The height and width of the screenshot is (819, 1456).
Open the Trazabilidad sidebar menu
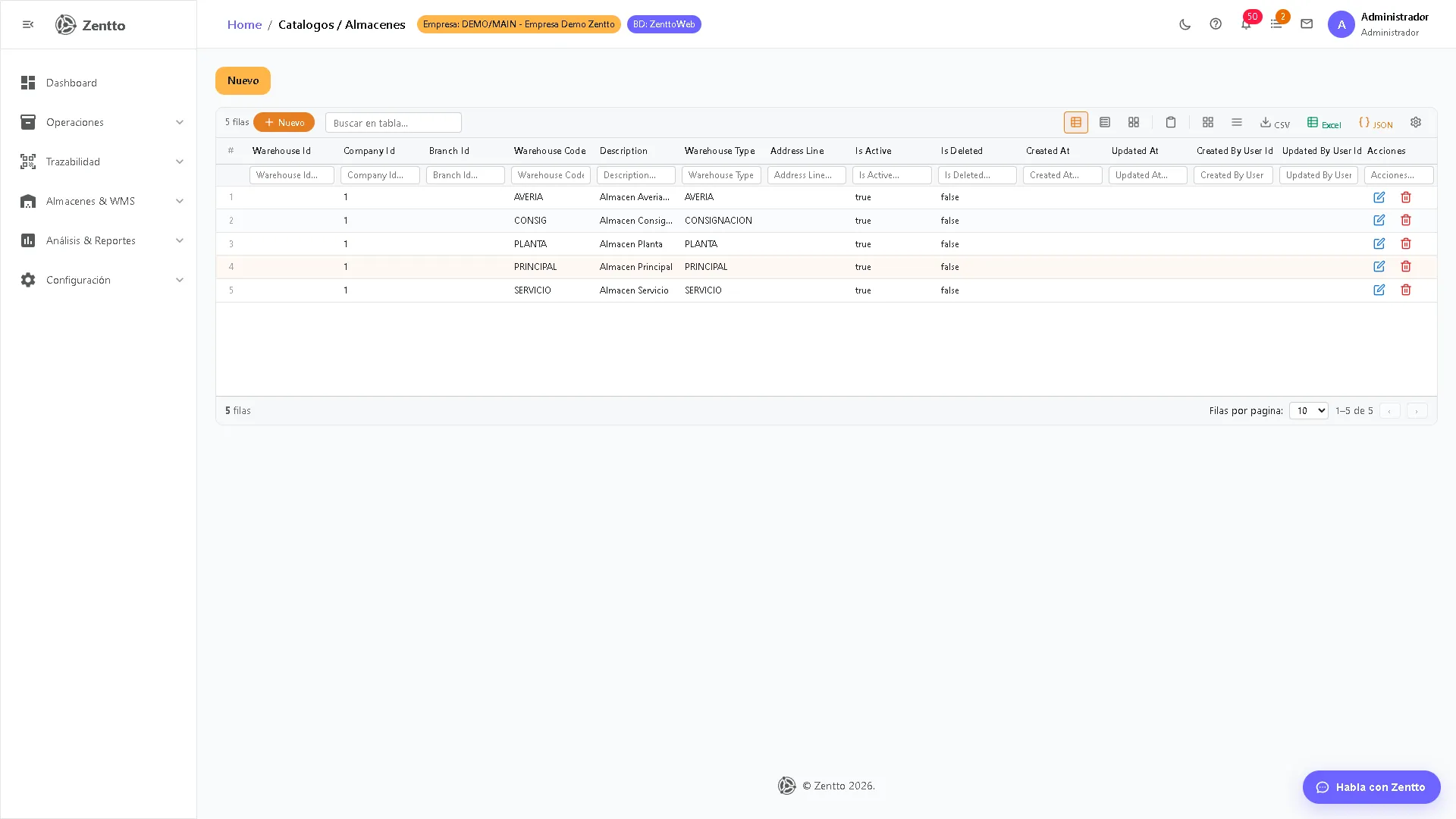tap(99, 162)
